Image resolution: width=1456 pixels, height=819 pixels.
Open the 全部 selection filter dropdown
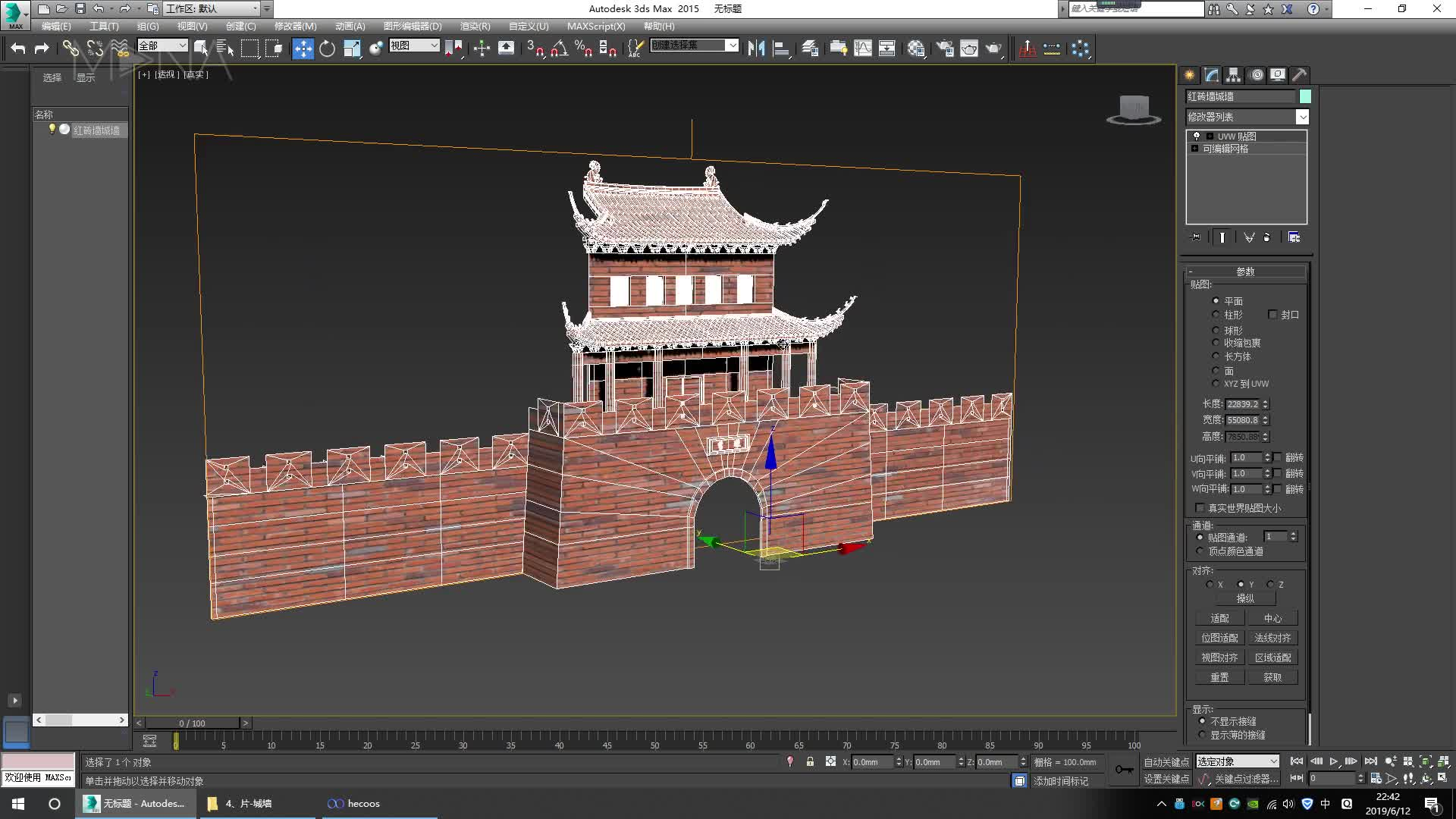162,45
